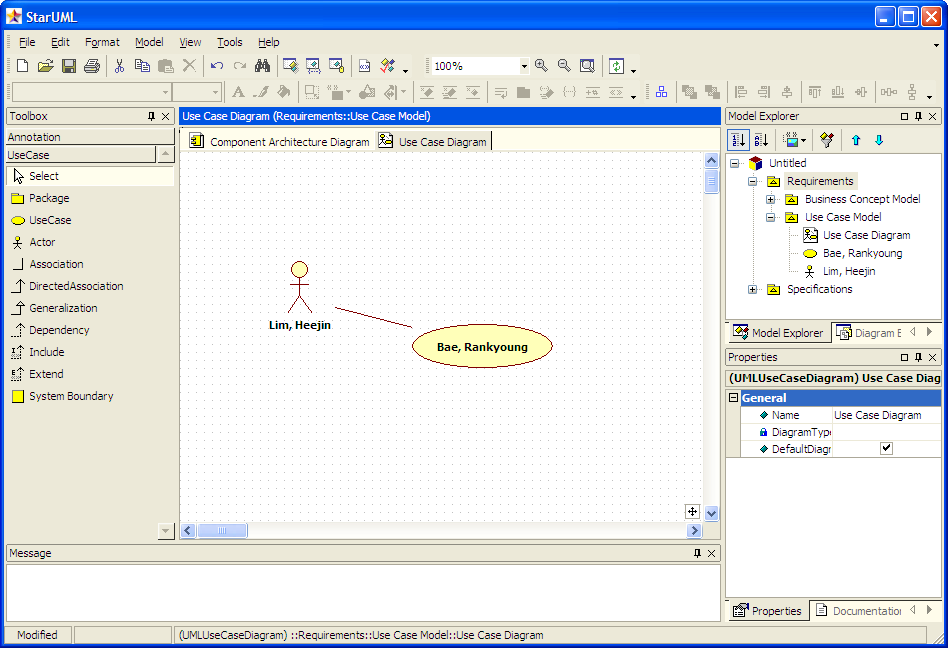Click horizontal scrollbar thumb of the diagram
This screenshot has width=948, height=648.
(x=222, y=531)
